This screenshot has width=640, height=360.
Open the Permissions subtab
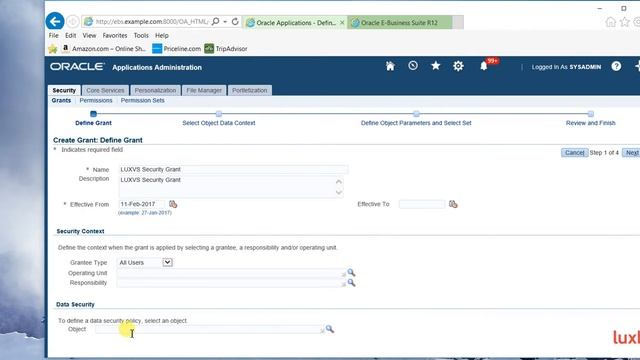(x=96, y=100)
